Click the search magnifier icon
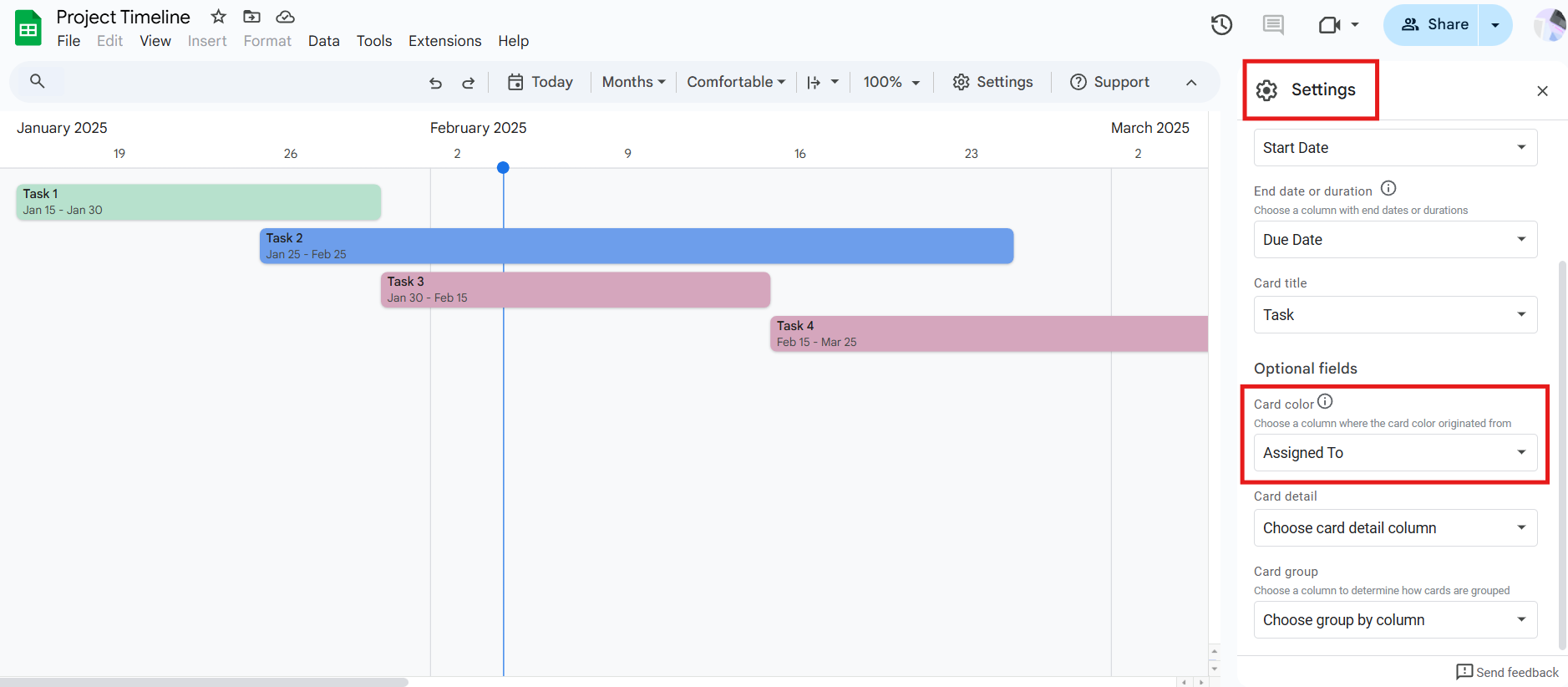Screen dimensions: 1568x687 click(x=37, y=81)
